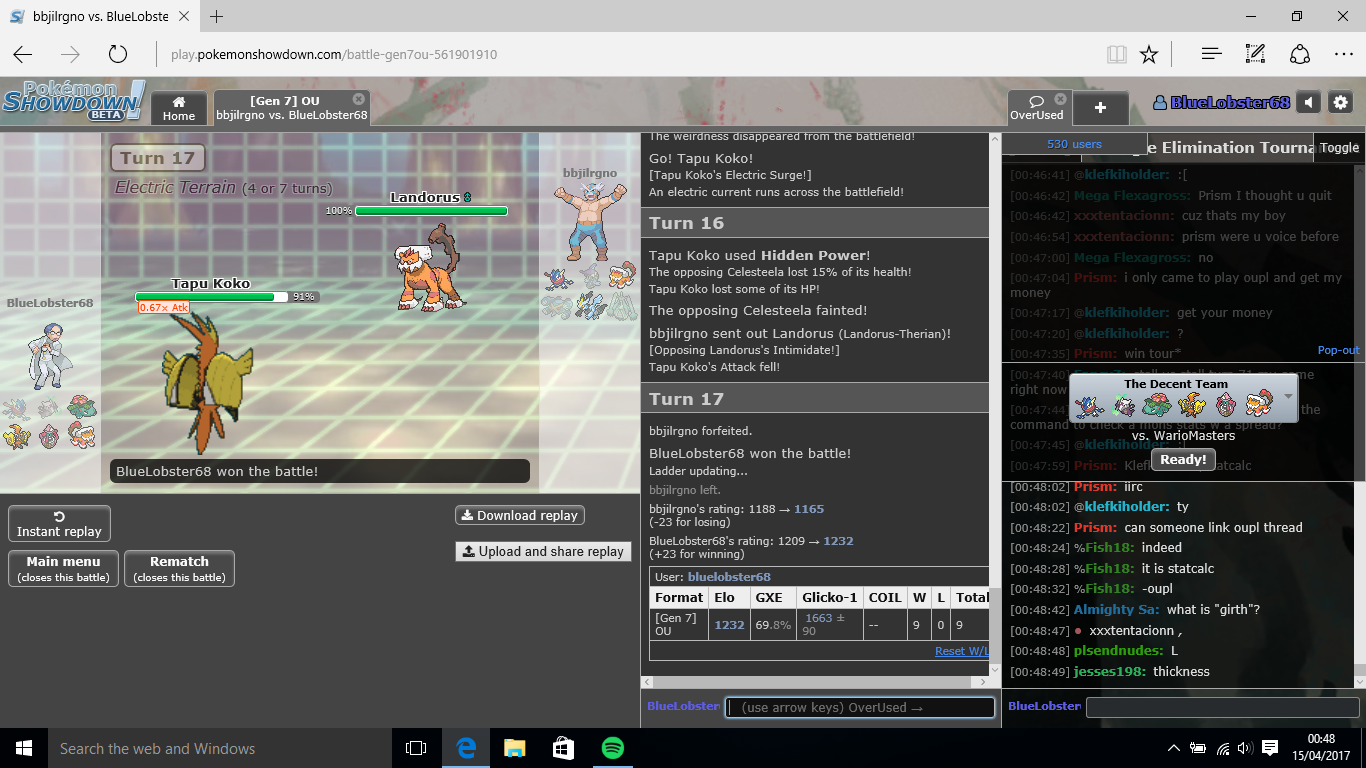1366x768 pixels.
Task: Open the 530 users list
Action: click(1073, 144)
